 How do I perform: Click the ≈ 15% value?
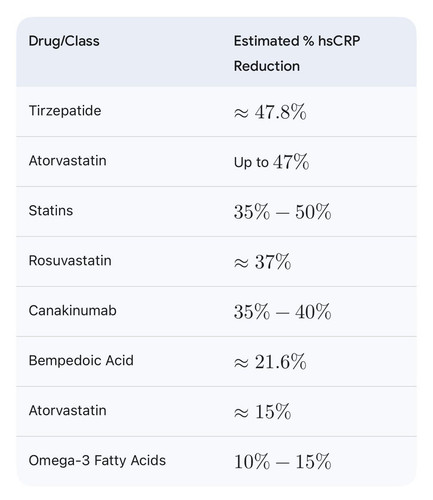coord(262,412)
